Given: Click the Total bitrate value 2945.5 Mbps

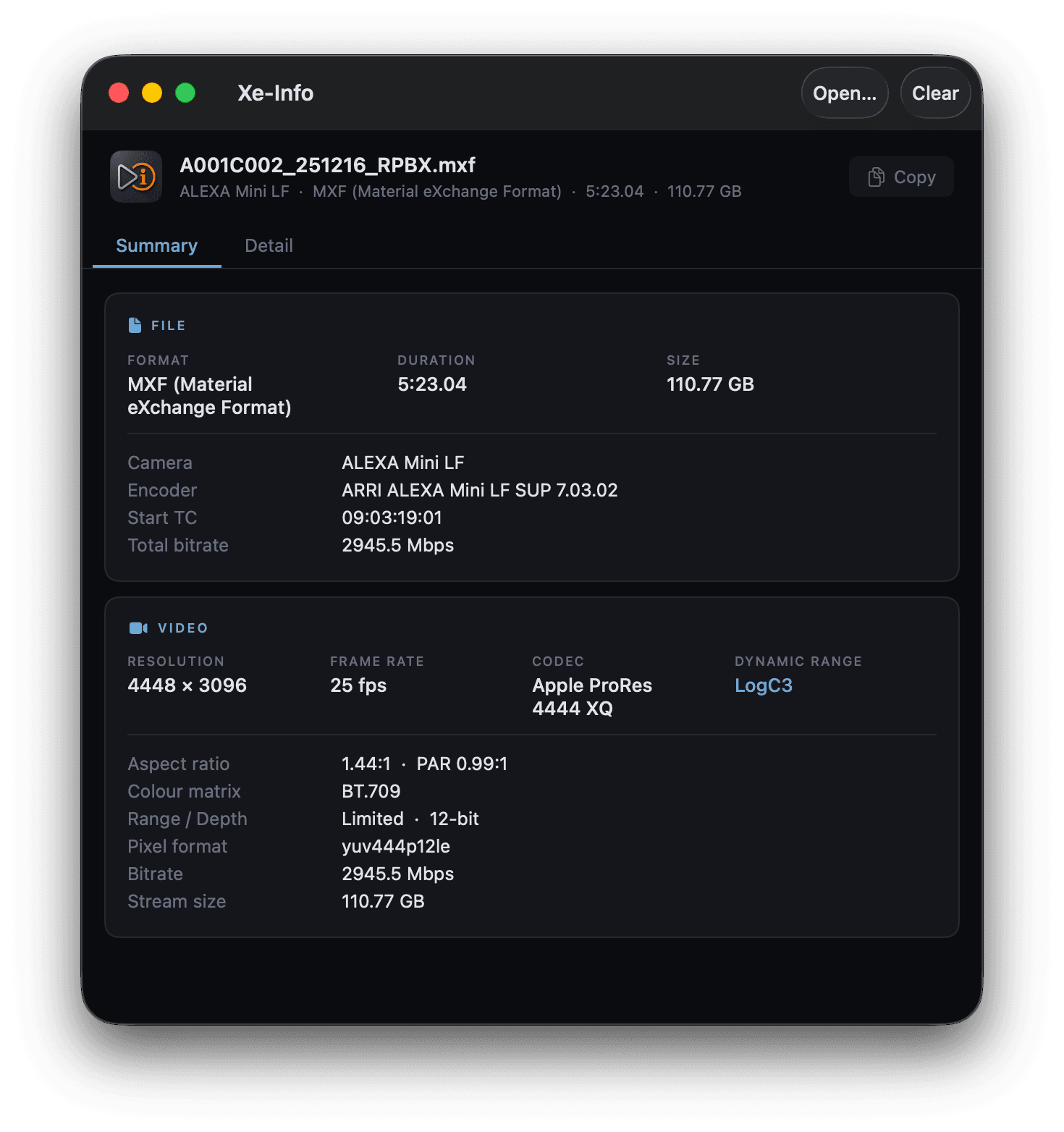Looking at the screenshot, I should point(398,545).
